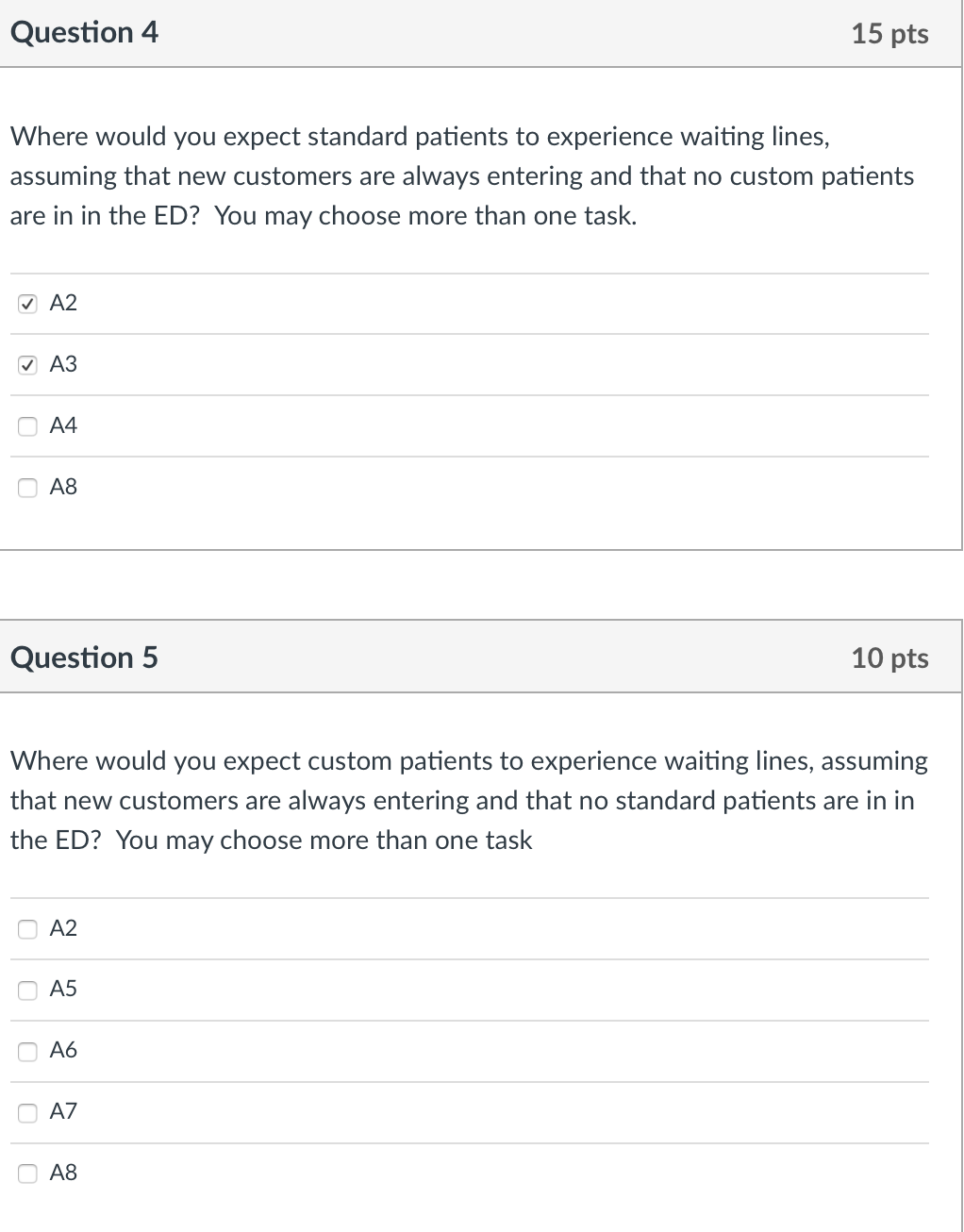
Task: Check the A2 checkbox in Question 5
Action: 26,929
